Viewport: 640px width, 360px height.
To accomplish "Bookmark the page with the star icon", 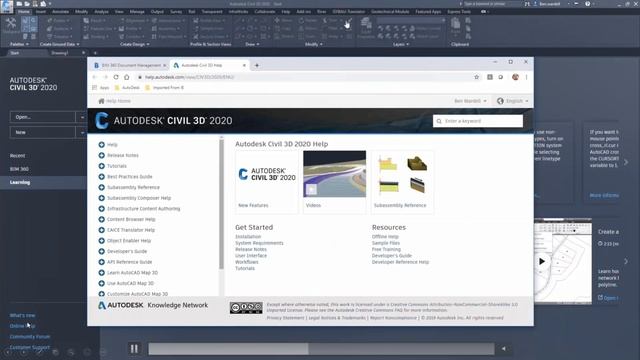I will pos(476,77).
